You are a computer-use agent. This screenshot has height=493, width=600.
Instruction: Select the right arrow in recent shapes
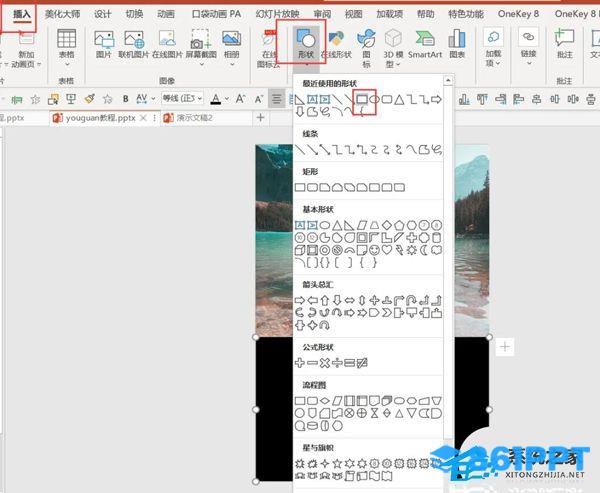[x=436, y=100]
